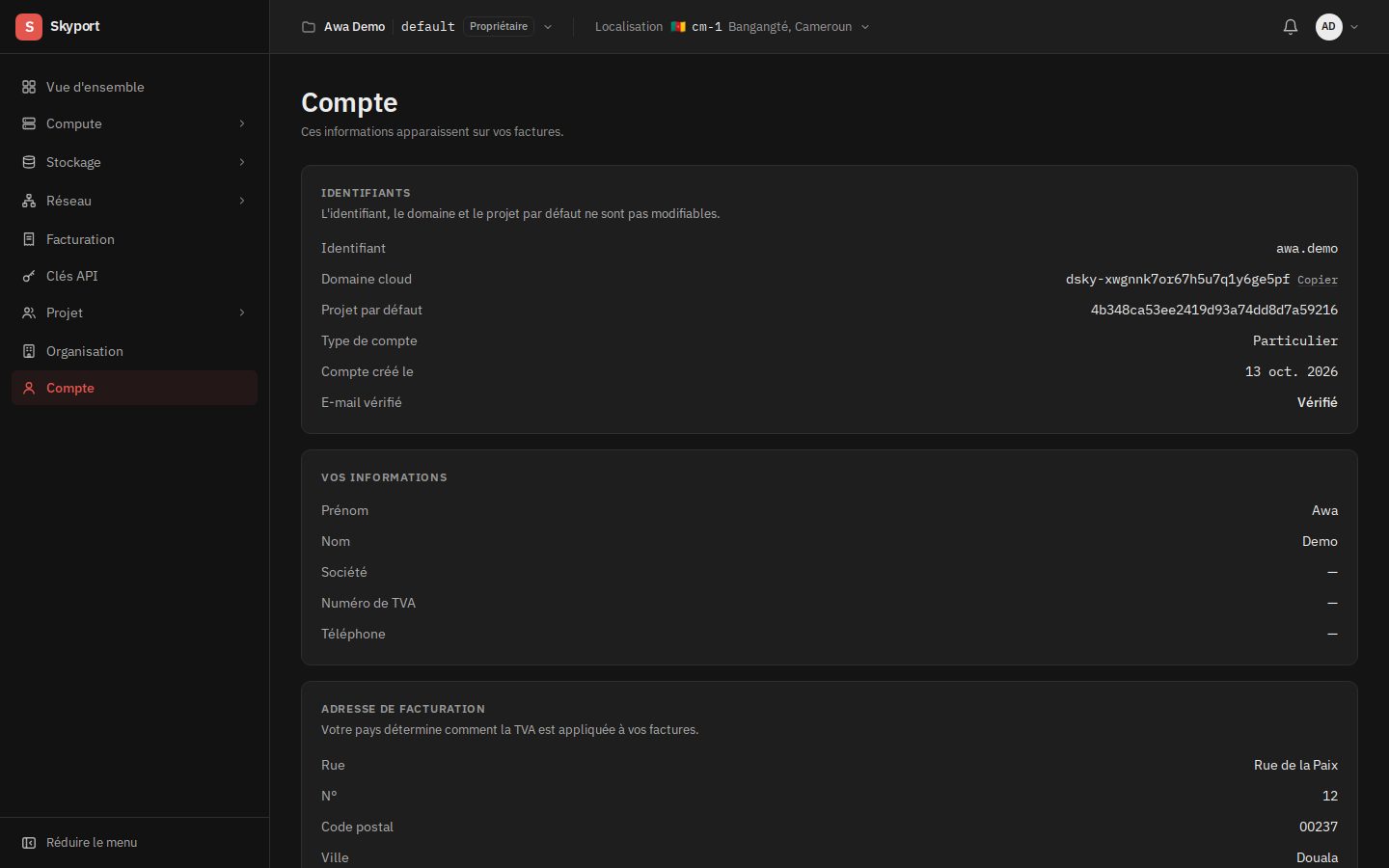
Task: Click the project folder icon in header
Action: coord(309,27)
